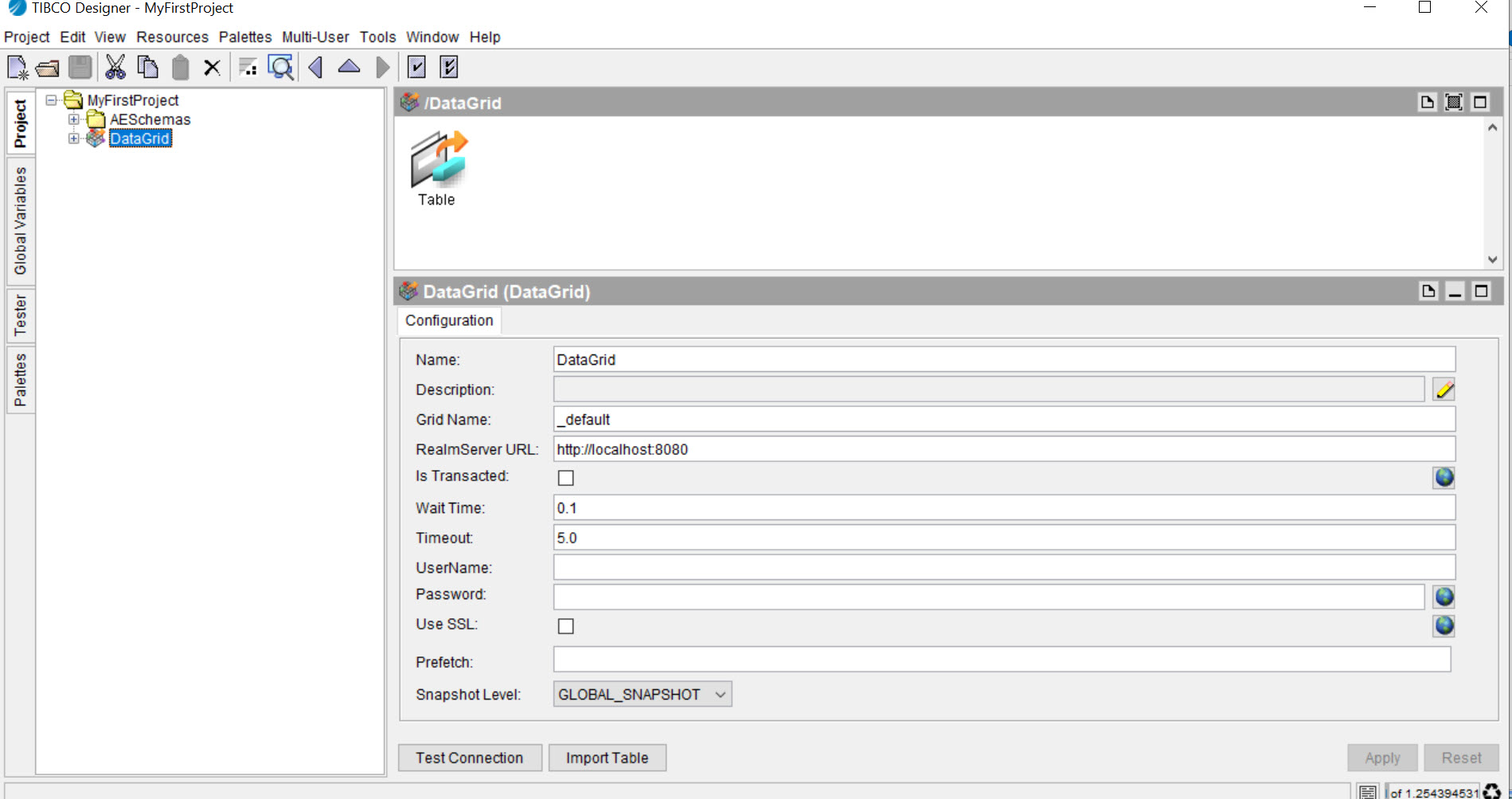This screenshot has width=1512, height=799.
Task: Click the Test Connection button
Action: pyautogui.click(x=470, y=758)
